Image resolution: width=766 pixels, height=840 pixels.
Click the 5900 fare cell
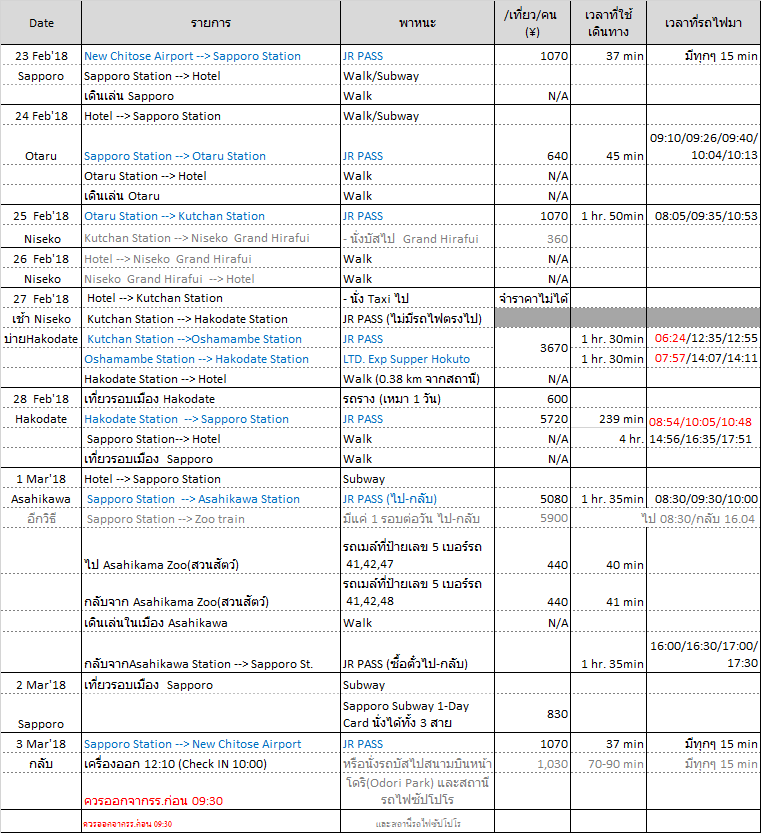point(532,518)
